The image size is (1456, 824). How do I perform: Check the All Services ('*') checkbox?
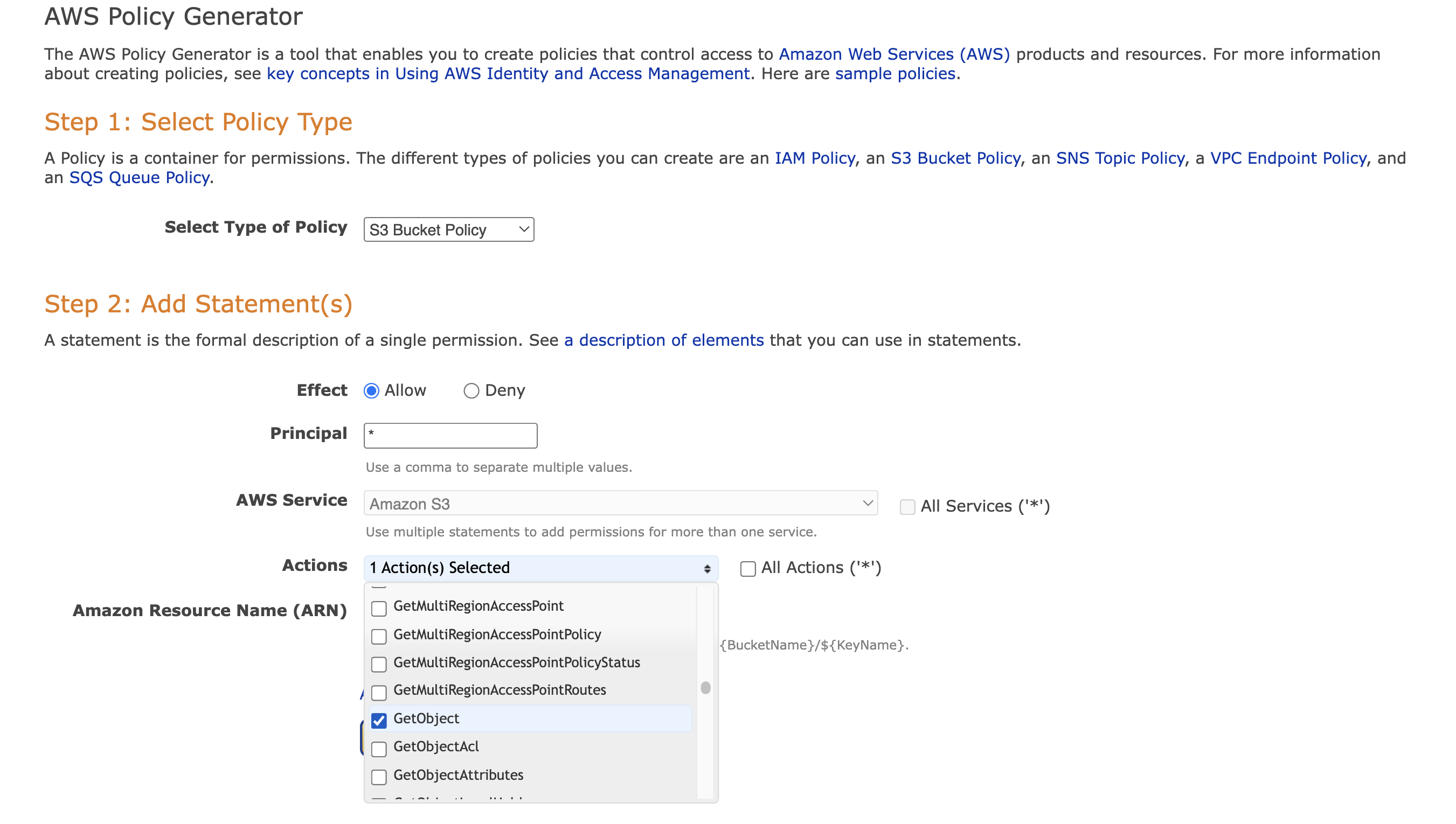(x=907, y=506)
